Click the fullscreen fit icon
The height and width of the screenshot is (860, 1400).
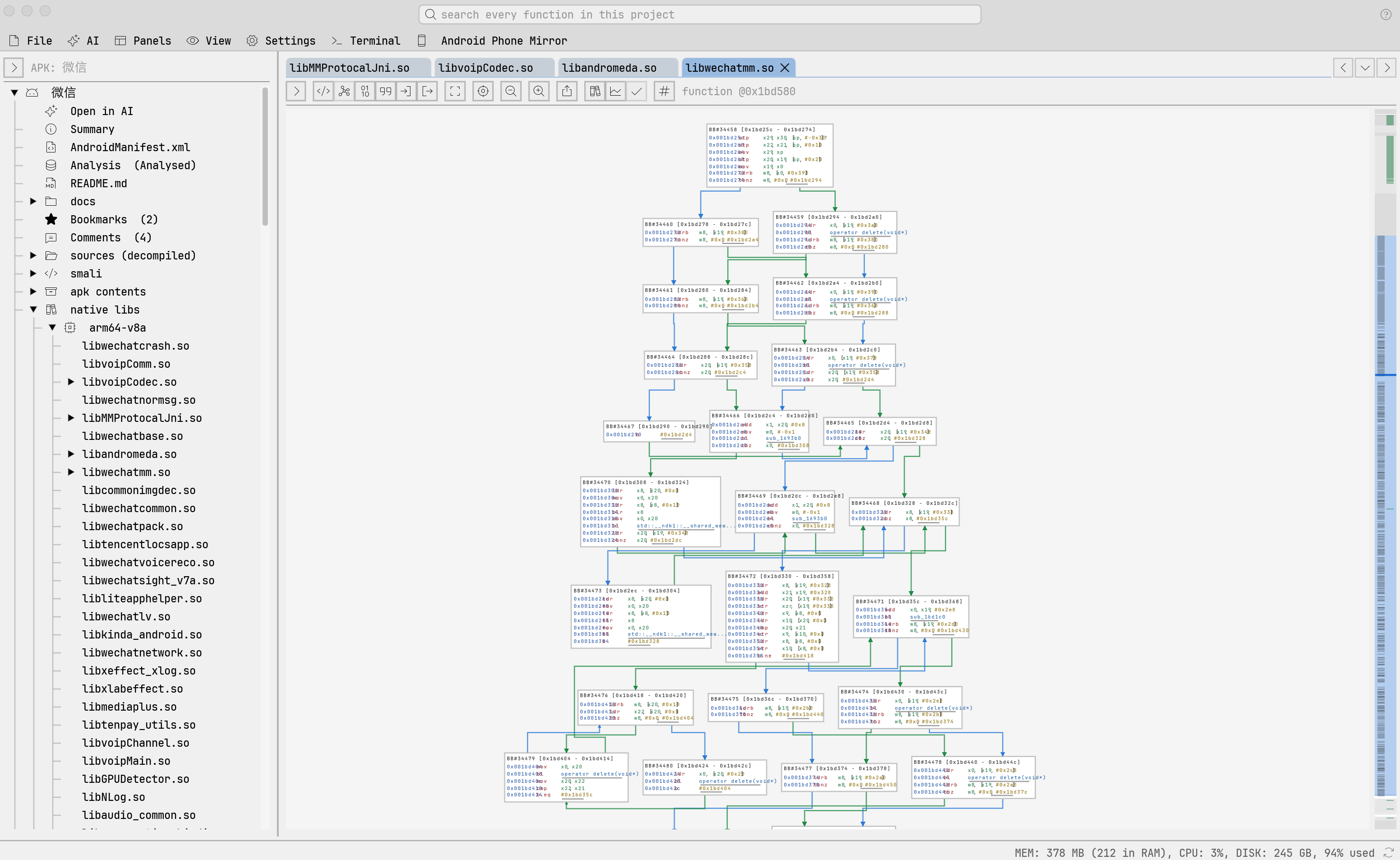[x=455, y=92]
